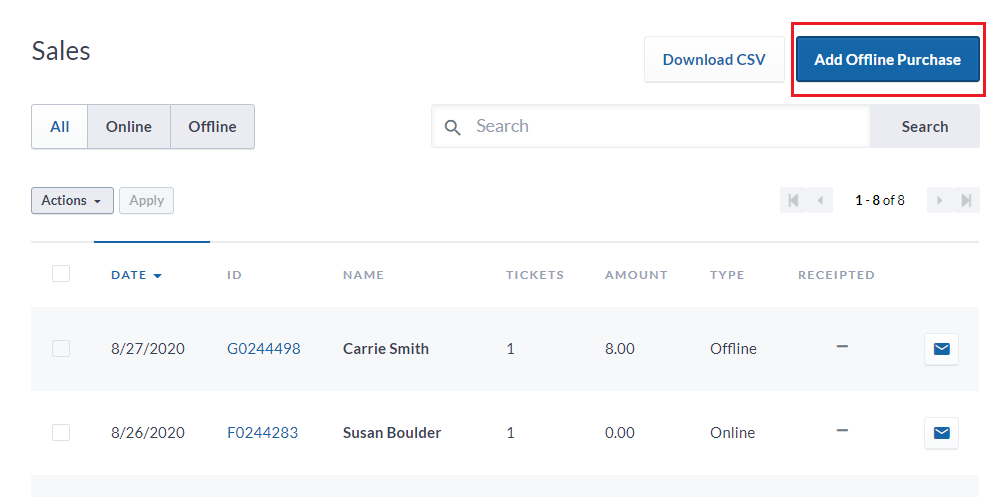Go to previous page of results
Screen dimensions: 1008x497
(820, 201)
